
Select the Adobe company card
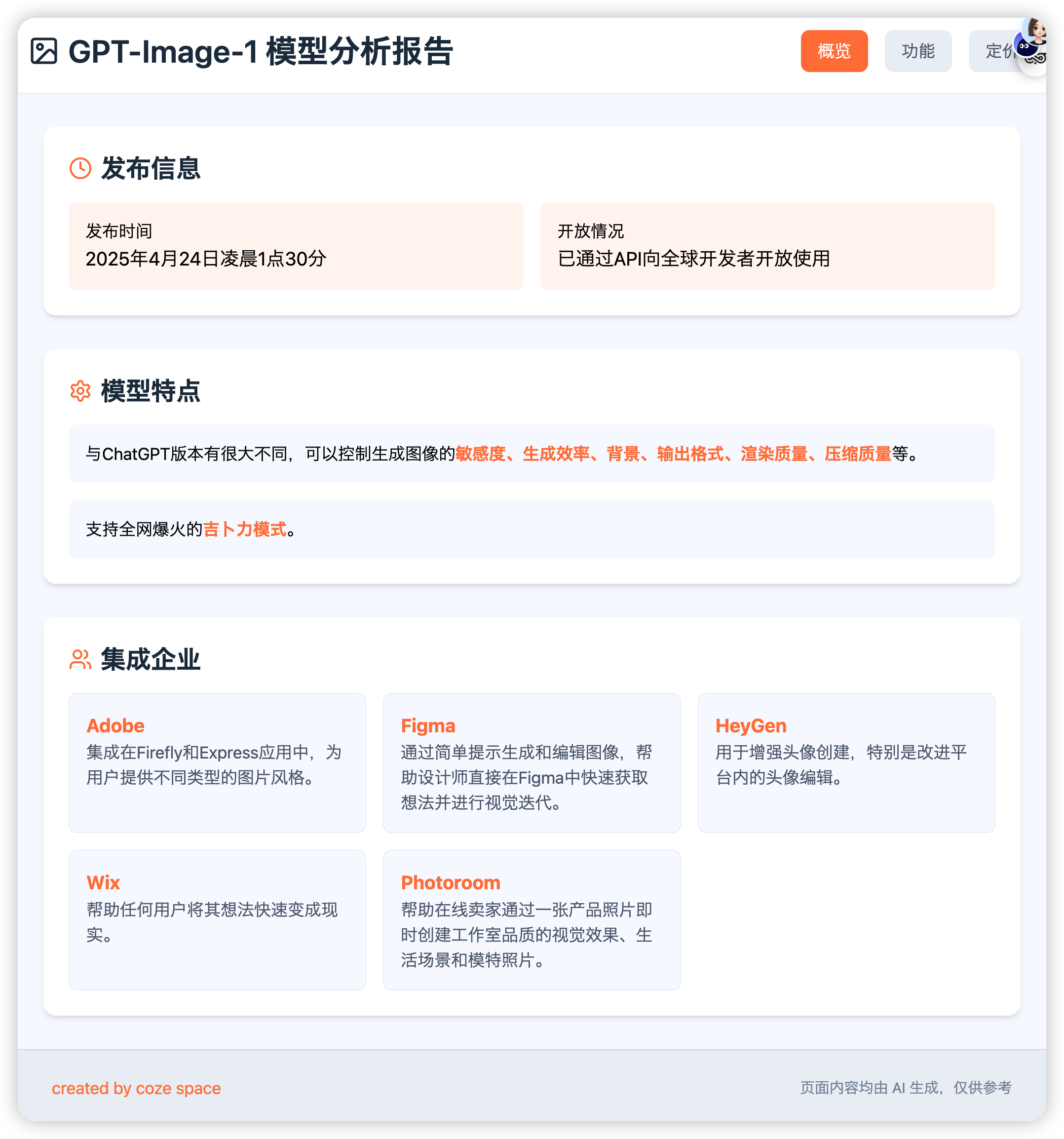point(217,762)
